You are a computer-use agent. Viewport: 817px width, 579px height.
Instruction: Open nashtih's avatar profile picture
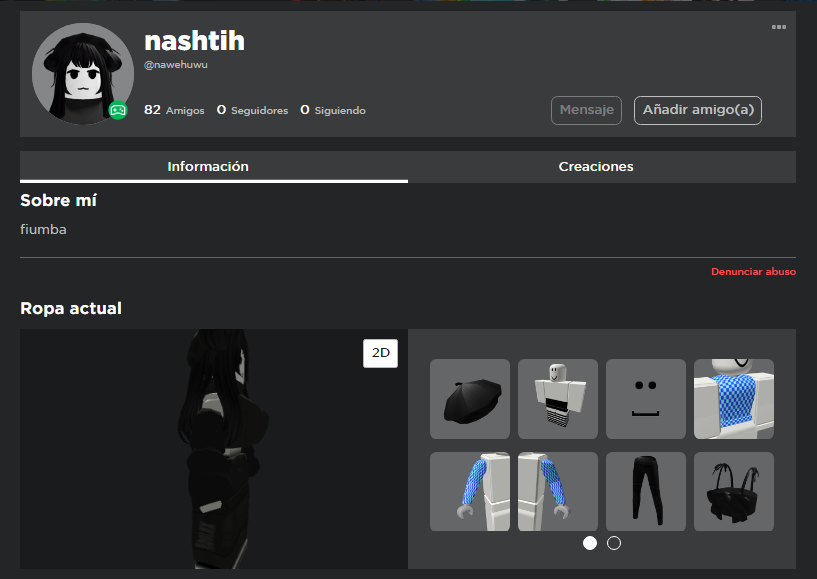point(83,73)
